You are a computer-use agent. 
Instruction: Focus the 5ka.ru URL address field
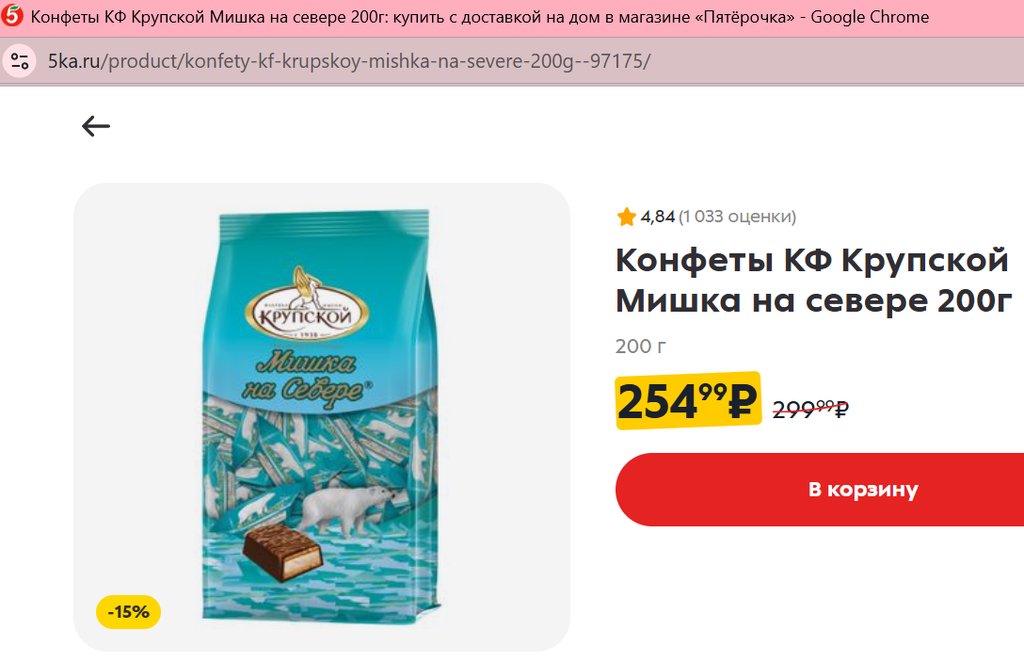[x=512, y=61]
